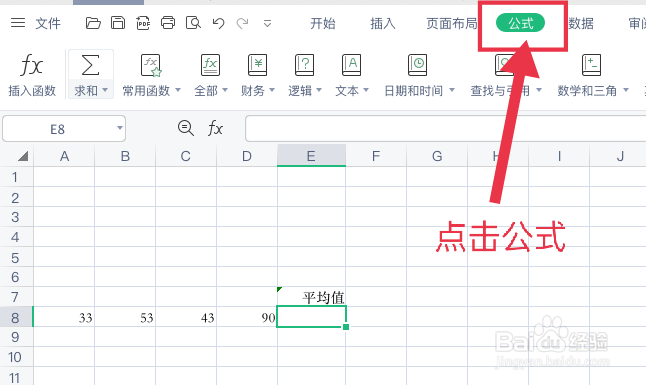The image size is (646, 385).
Task: Select row 10 header
Action: (x=16, y=357)
